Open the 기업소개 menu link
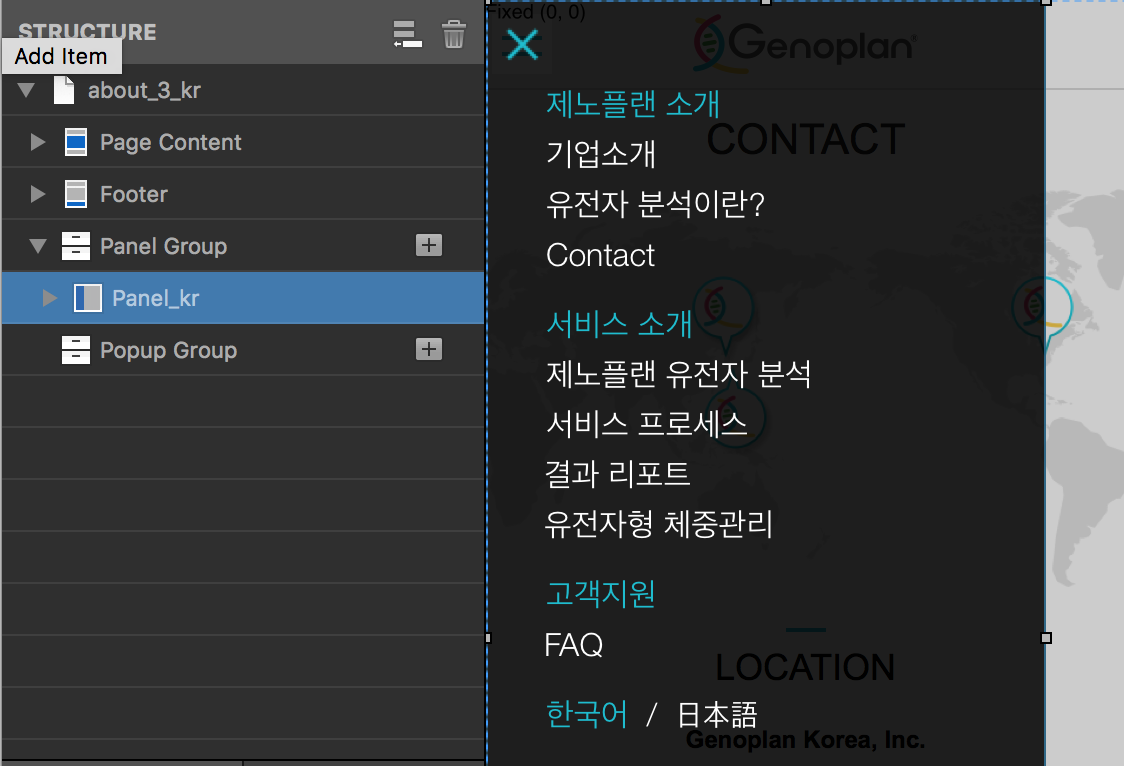 coord(601,153)
